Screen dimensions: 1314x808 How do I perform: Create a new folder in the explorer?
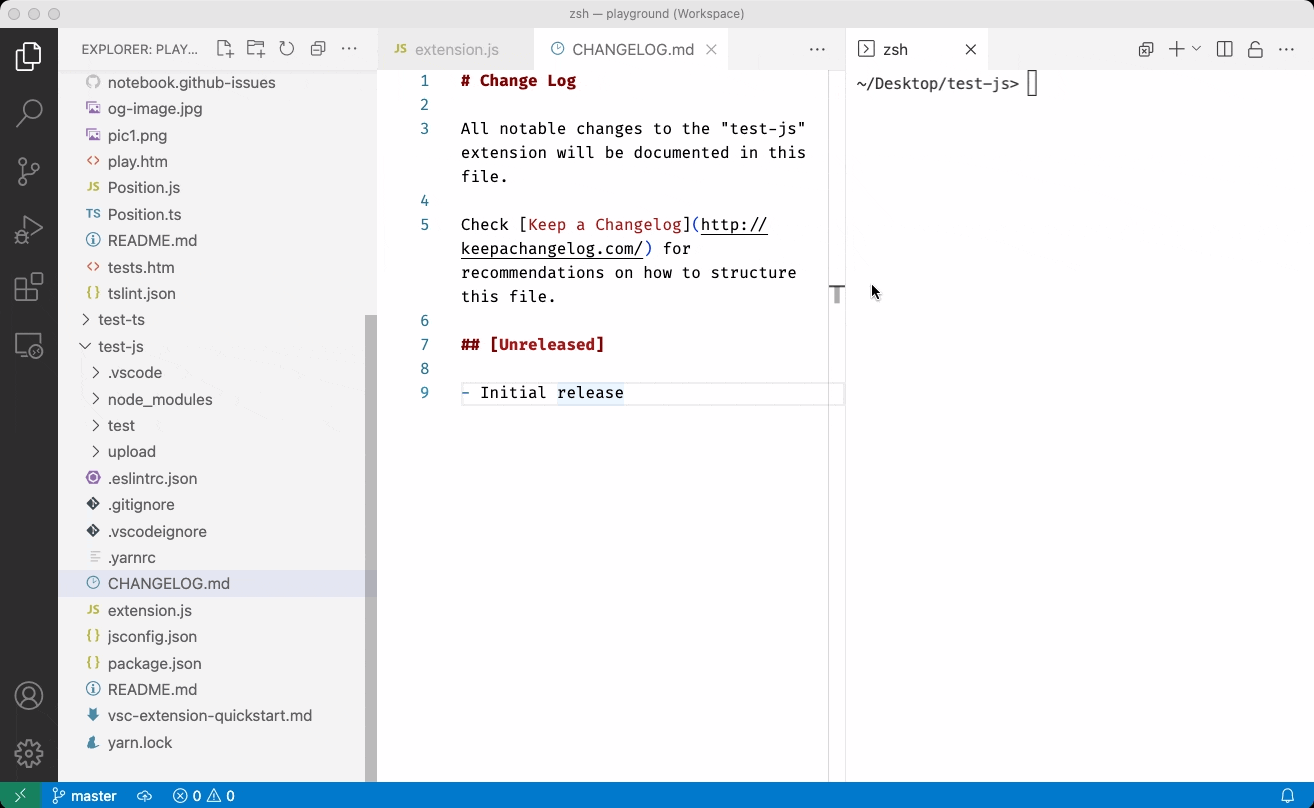pos(254,47)
